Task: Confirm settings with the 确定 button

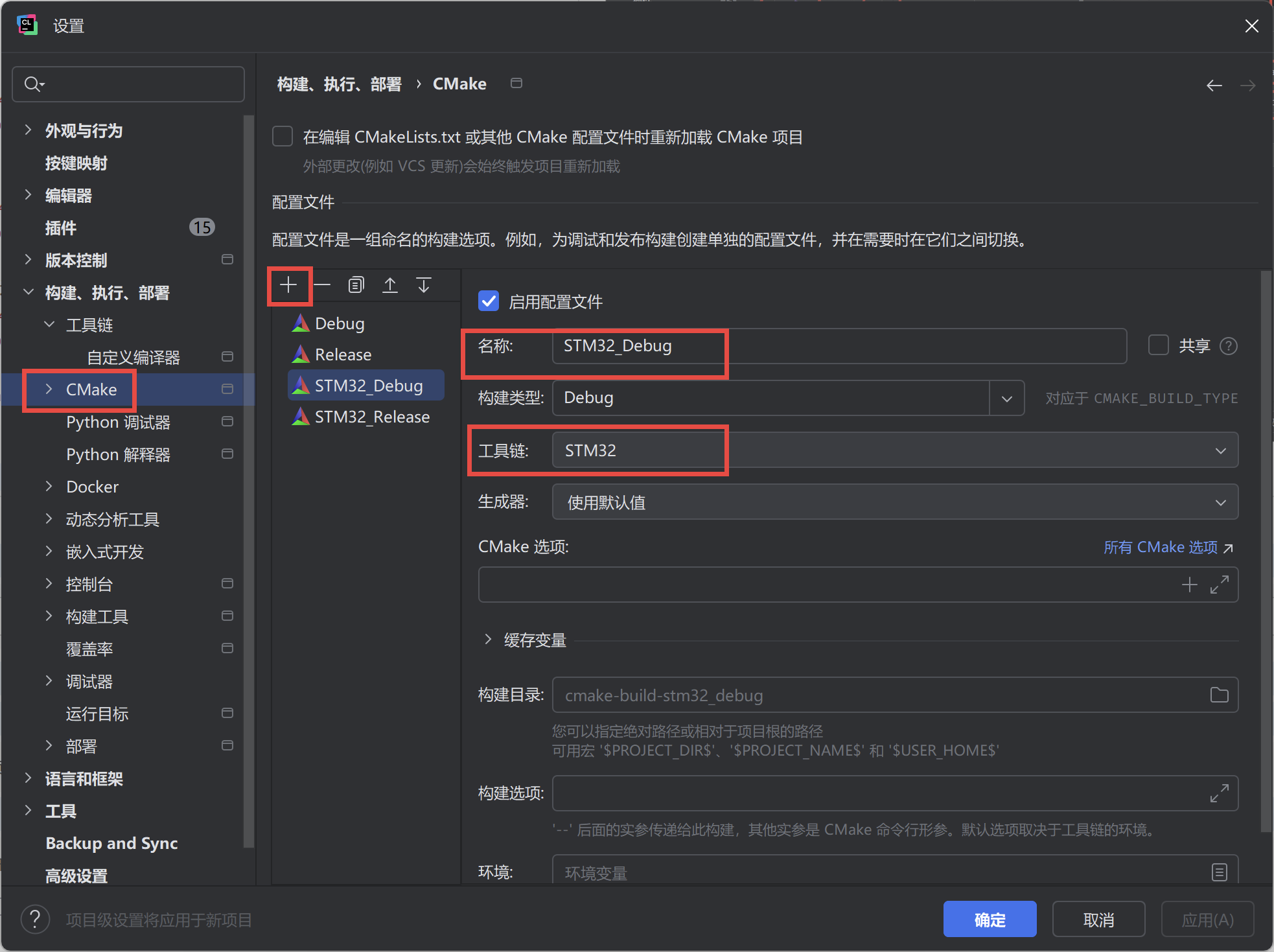Action: tap(990, 919)
